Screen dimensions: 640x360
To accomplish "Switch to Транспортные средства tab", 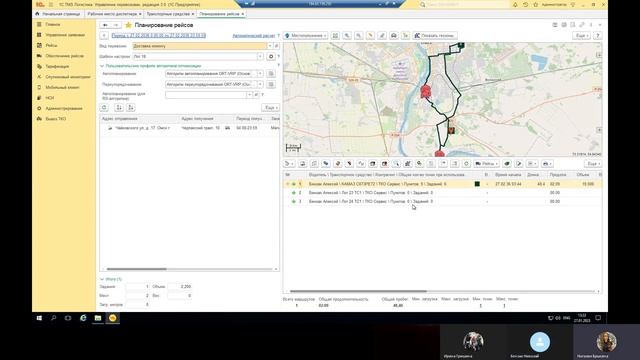I will (168, 14).
